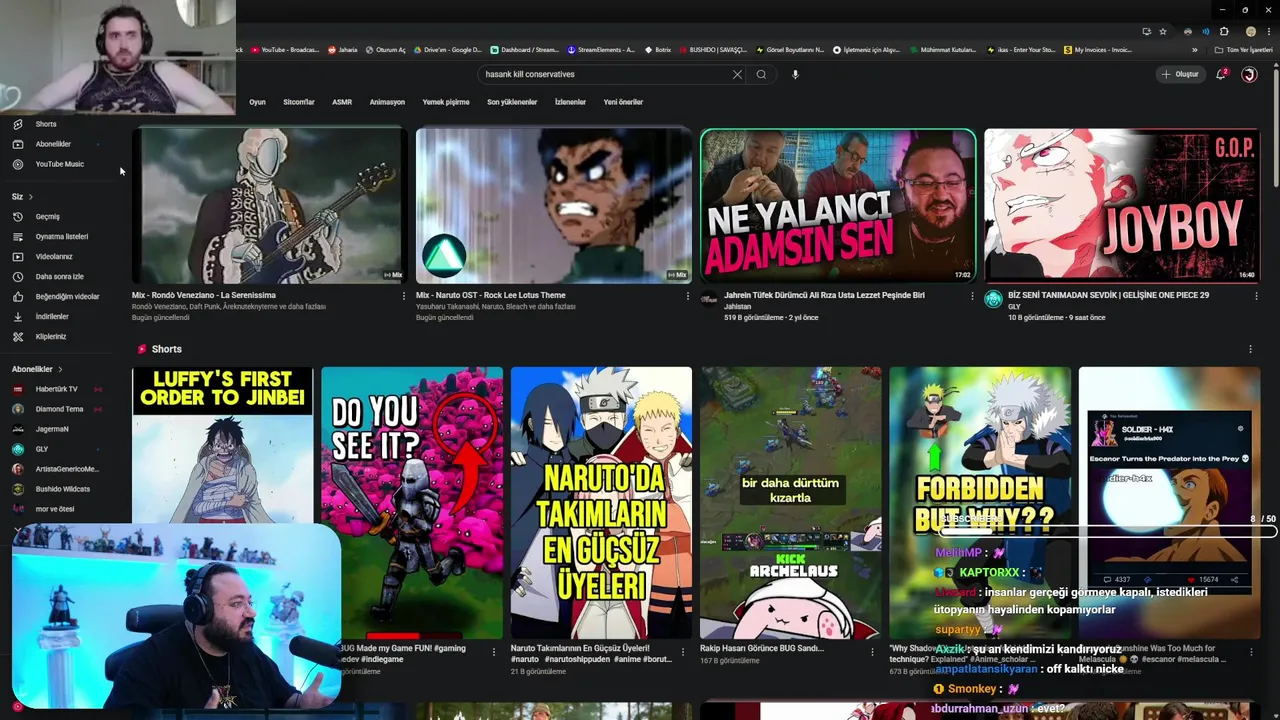This screenshot has width=1280, height=720.
Task: Open Geçmiş history page
Action: click(47, 217)
